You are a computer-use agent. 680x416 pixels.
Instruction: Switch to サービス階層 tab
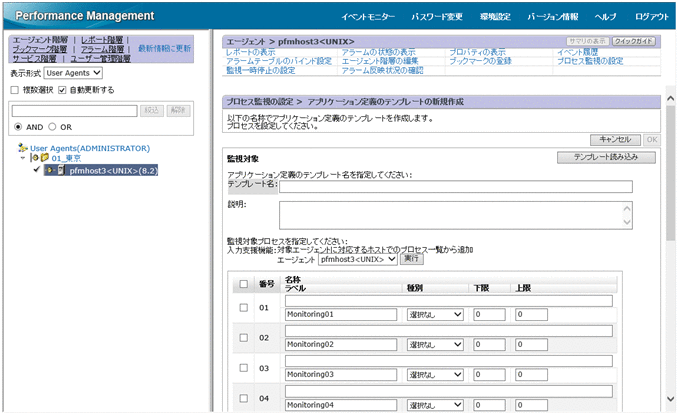34,58
